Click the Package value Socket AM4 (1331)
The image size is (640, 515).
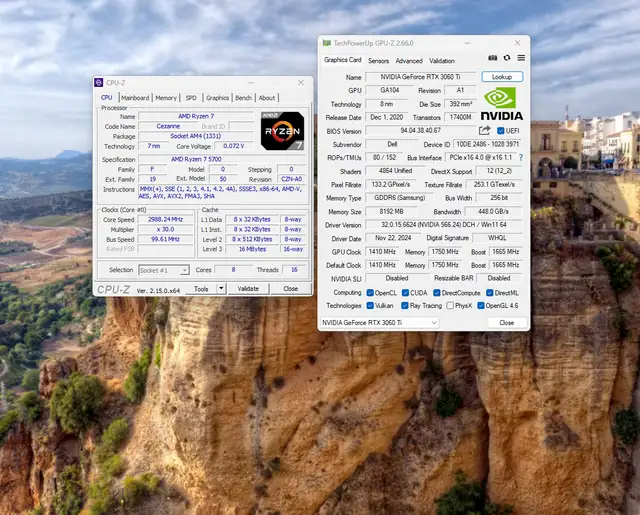(x=196, y=136)
